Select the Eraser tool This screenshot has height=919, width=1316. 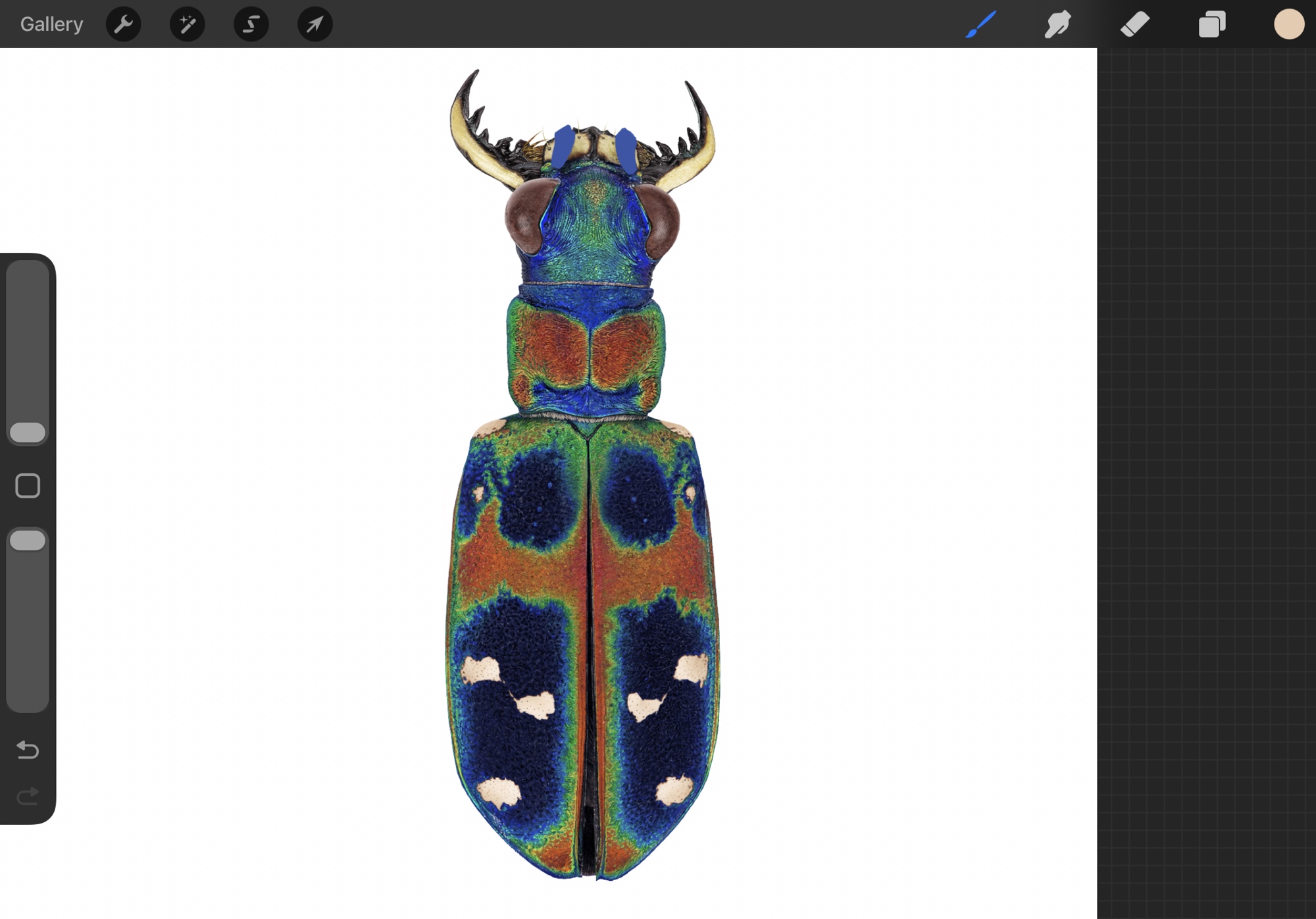coord(1134,24)
